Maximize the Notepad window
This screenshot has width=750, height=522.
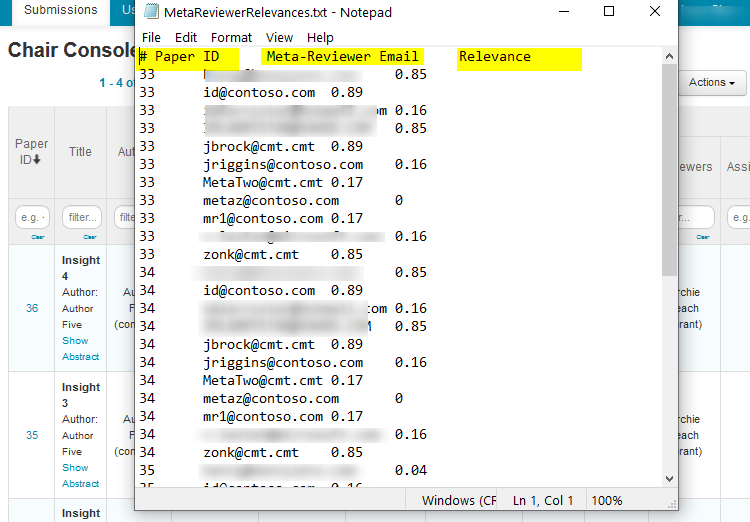[x=609, y=12]
